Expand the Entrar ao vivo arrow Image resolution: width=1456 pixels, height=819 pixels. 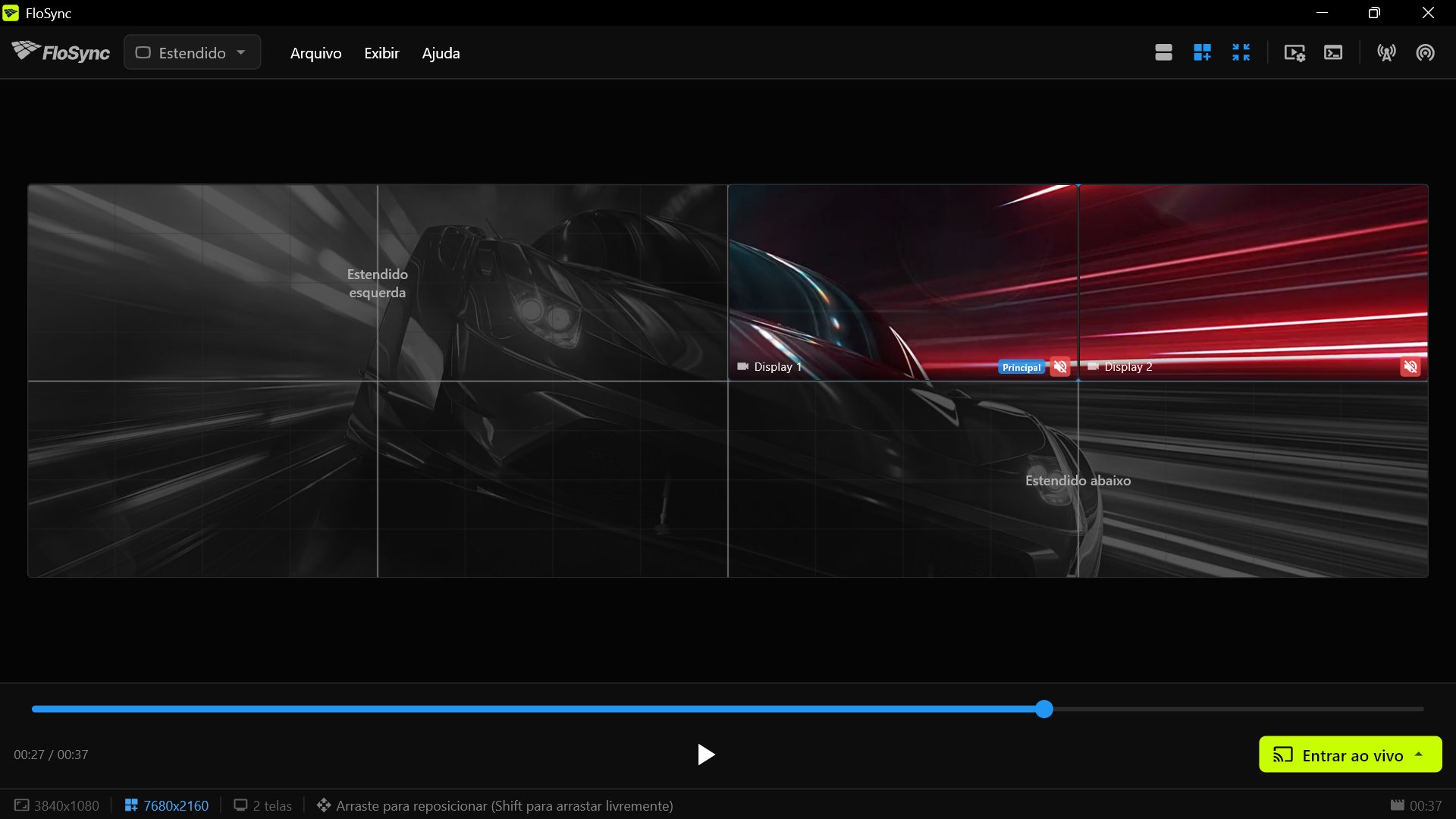click(x=1419, y=755)
